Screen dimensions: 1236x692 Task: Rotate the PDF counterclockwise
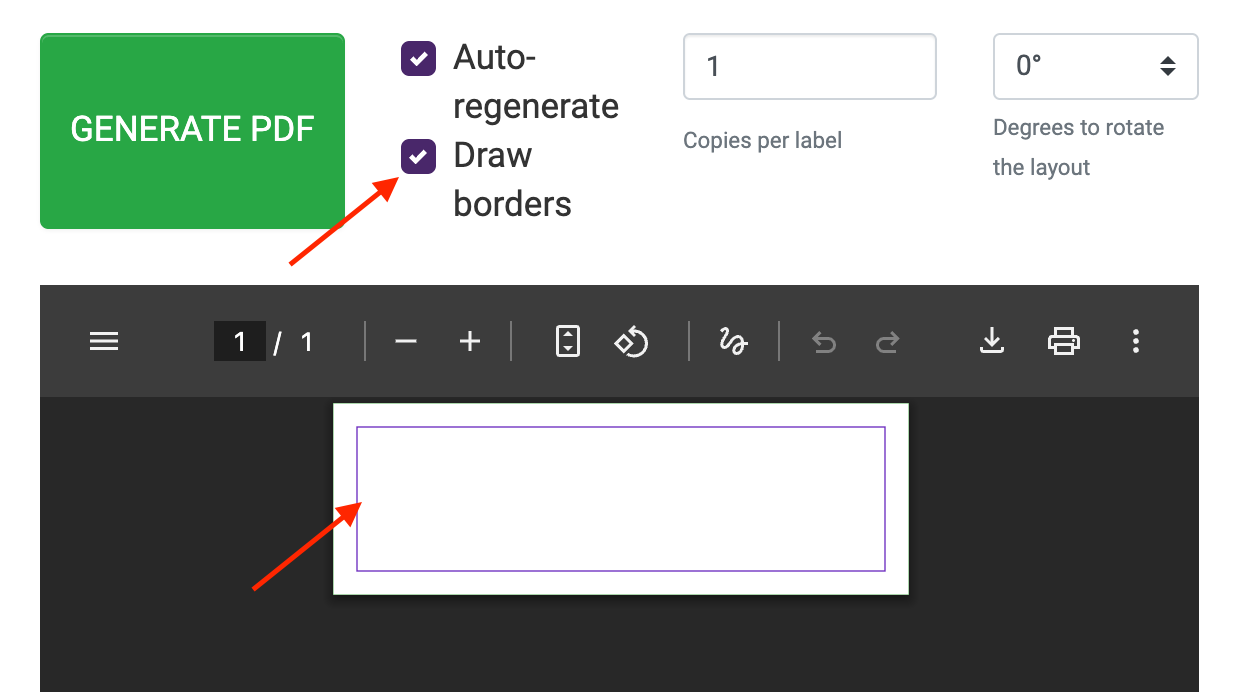631,341
